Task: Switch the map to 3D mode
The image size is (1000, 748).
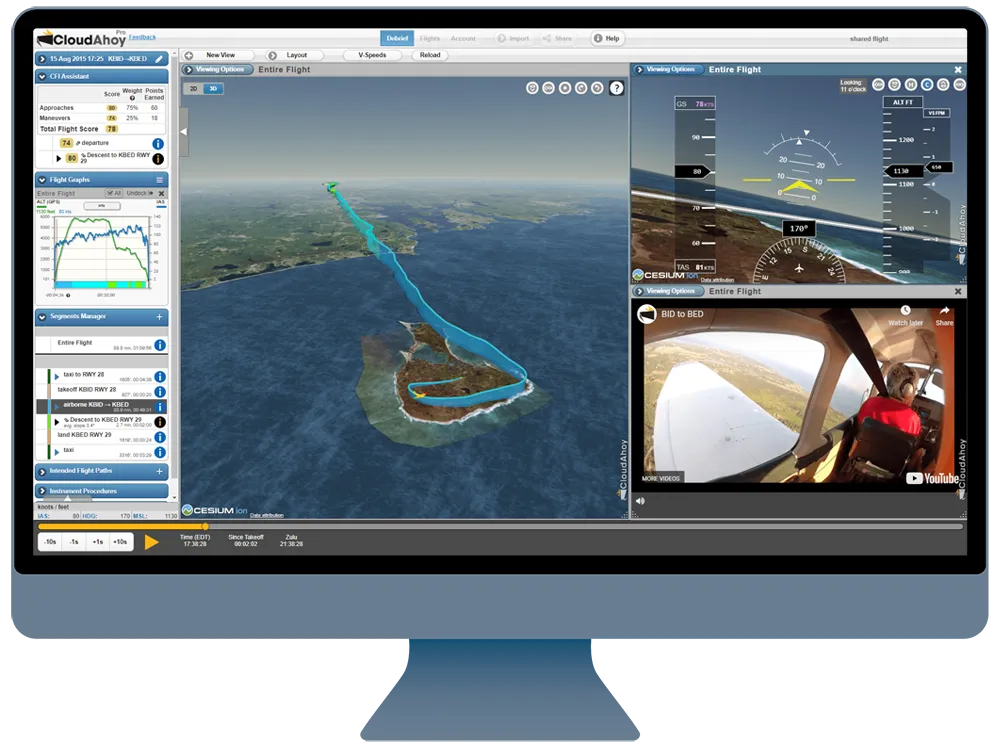Action: [213, 89]
